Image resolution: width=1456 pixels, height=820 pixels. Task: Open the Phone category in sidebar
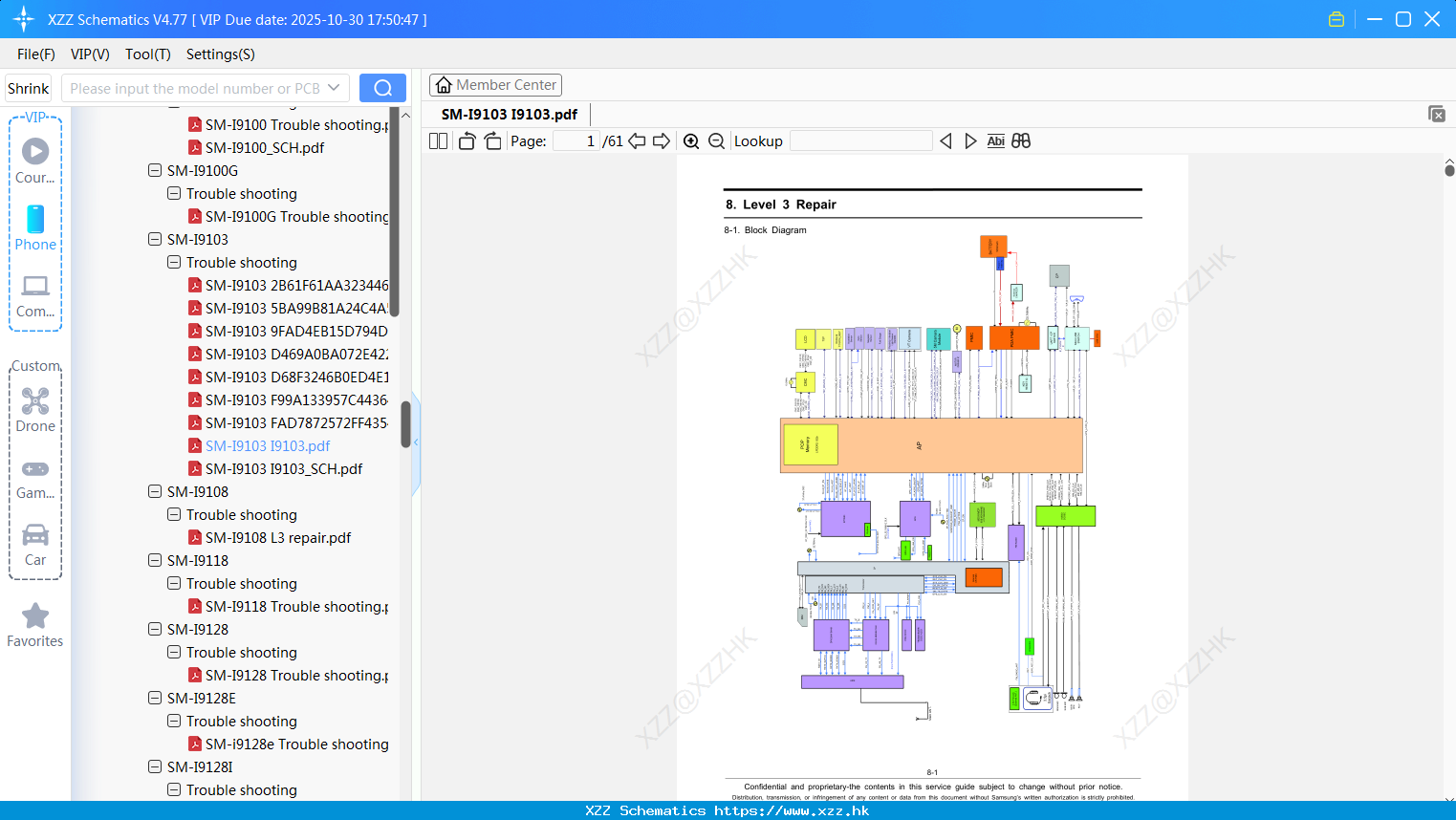tap(35, 228)
